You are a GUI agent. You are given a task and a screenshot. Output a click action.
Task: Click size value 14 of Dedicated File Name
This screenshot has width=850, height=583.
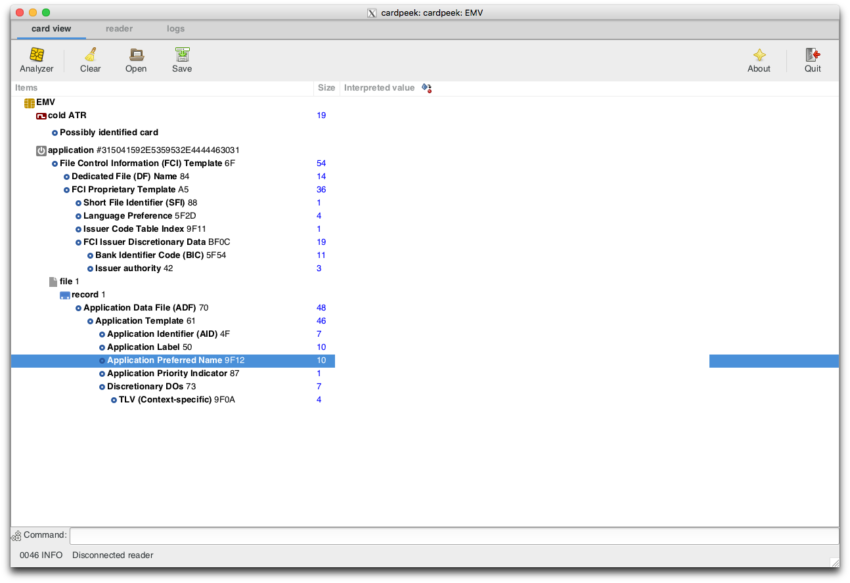coord(321,176)
